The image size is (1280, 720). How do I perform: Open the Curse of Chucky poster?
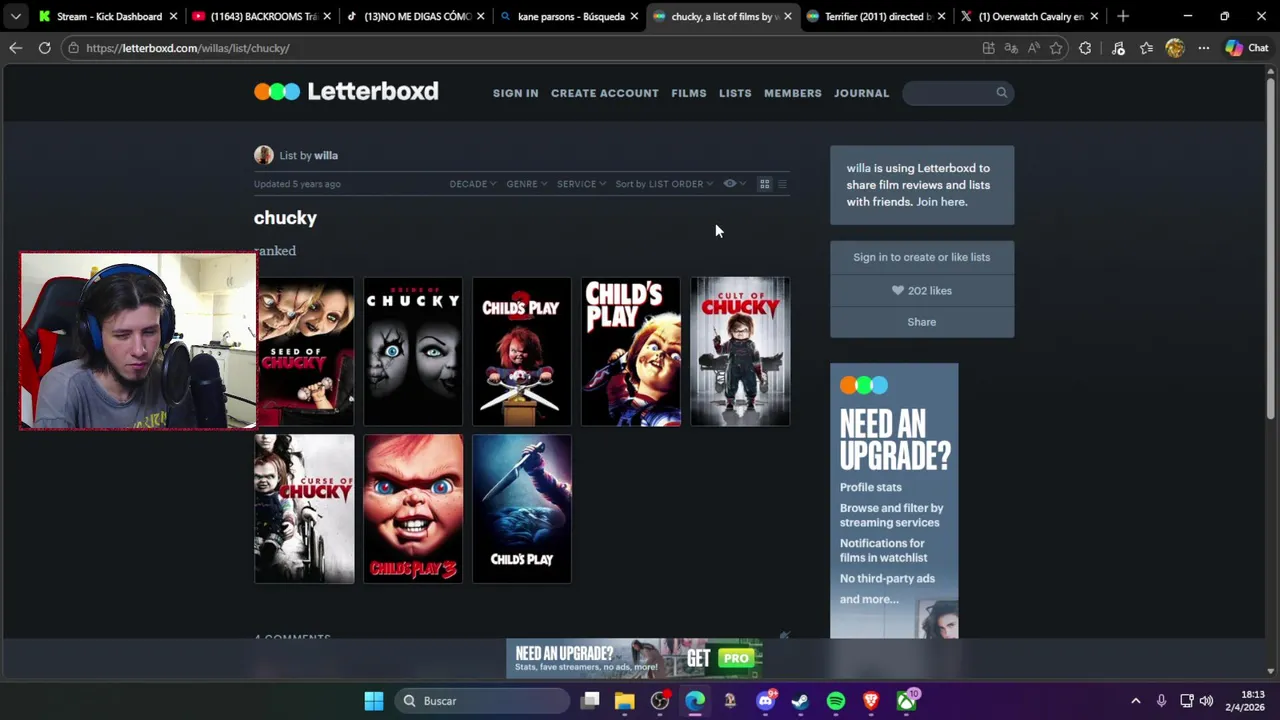tap(304, 509)
